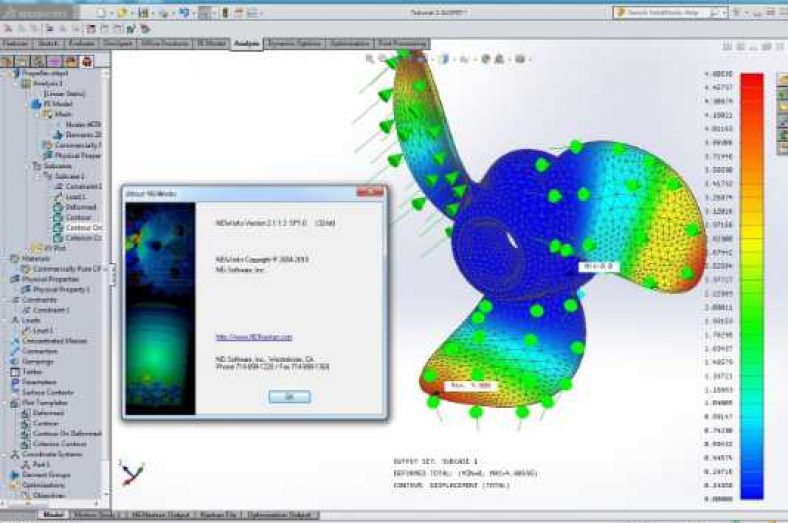Viewport: 788px width, 523px height.
Task: Click the Zoom magnifier icon in view toolbar
Action: coord(370,59)
